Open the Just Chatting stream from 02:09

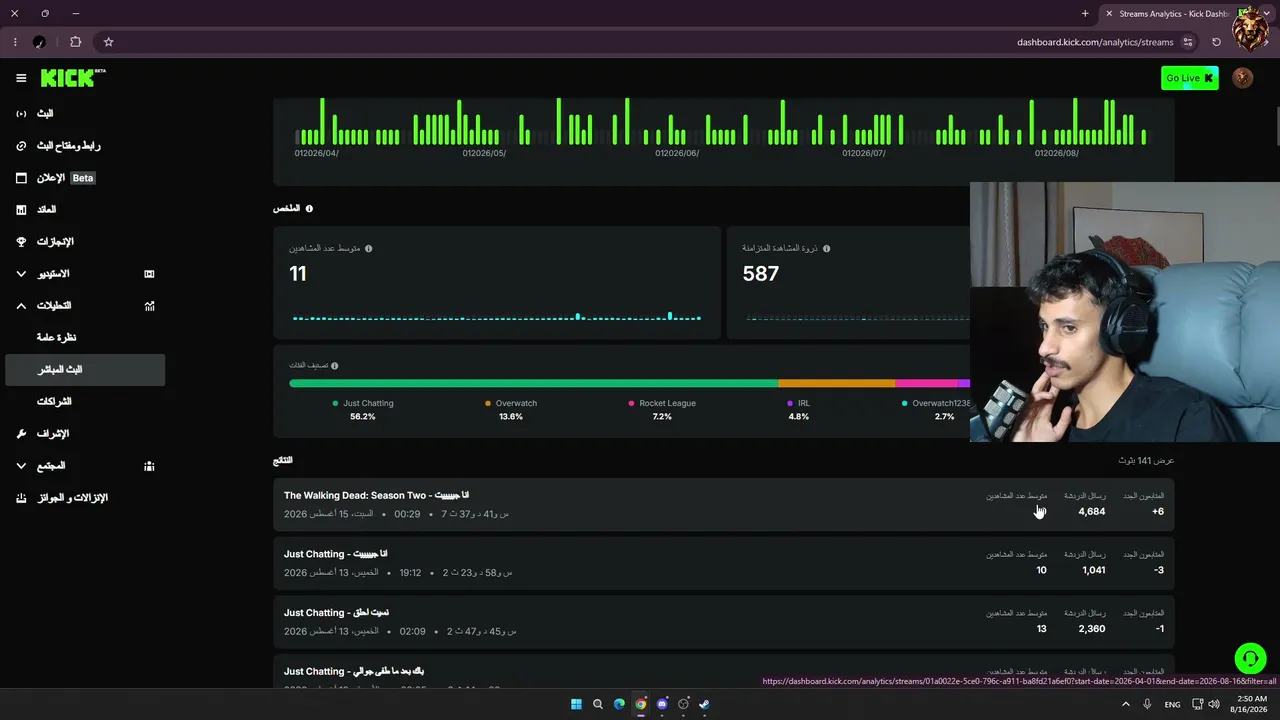click(x=724, y=622)
